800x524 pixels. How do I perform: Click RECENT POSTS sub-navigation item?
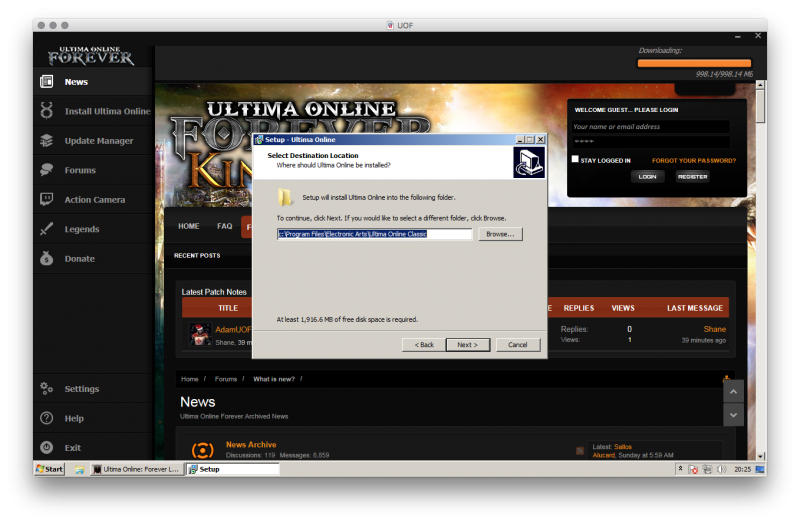coord(197,256)
